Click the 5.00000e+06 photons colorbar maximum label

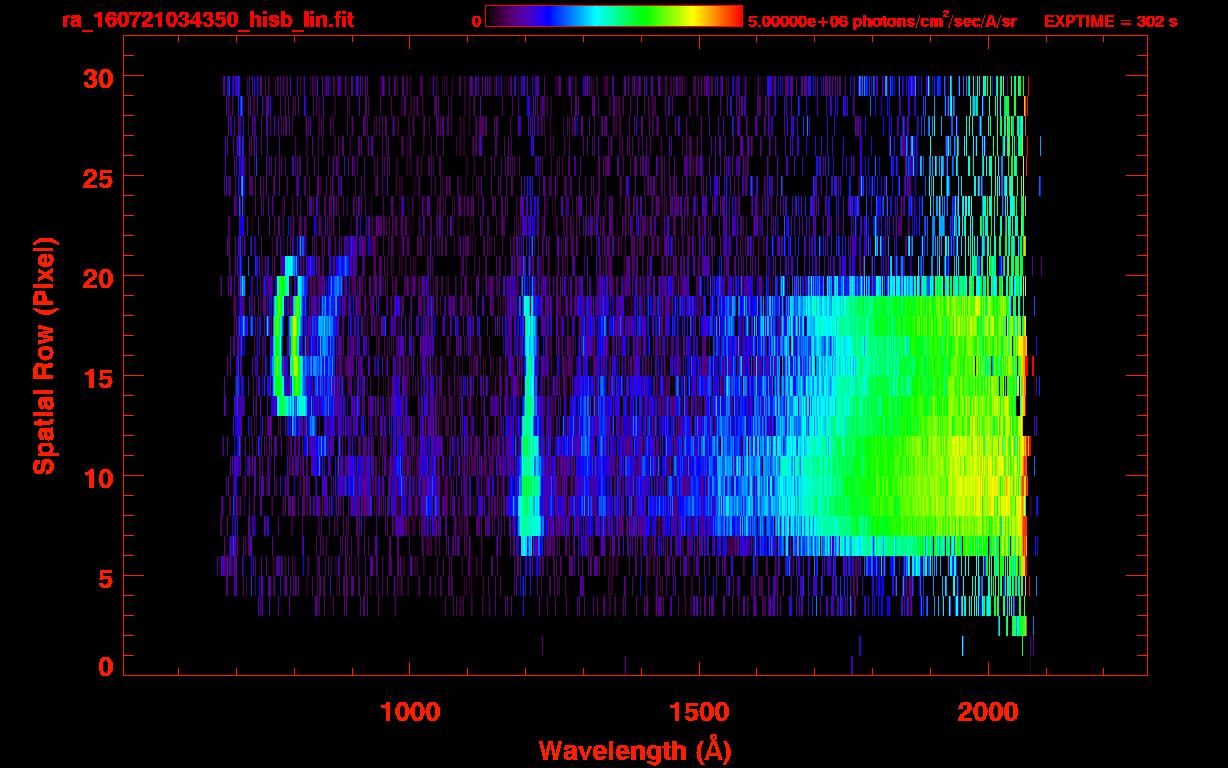point(881,21)
